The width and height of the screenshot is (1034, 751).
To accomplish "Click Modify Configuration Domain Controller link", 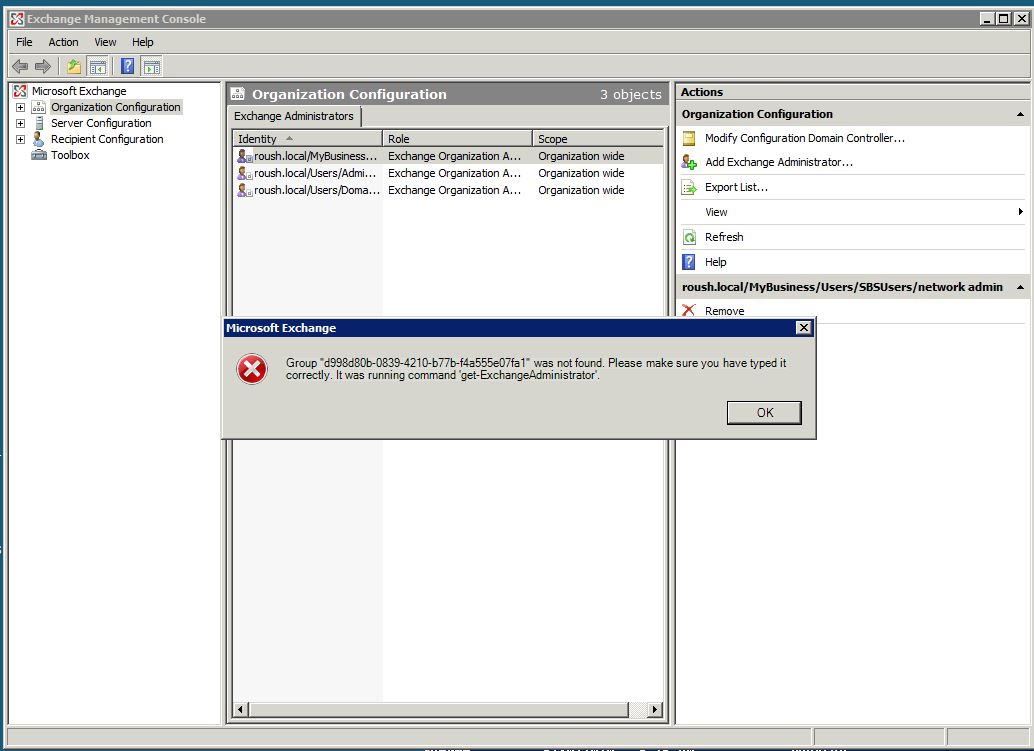I will click(x=805, y=138).
